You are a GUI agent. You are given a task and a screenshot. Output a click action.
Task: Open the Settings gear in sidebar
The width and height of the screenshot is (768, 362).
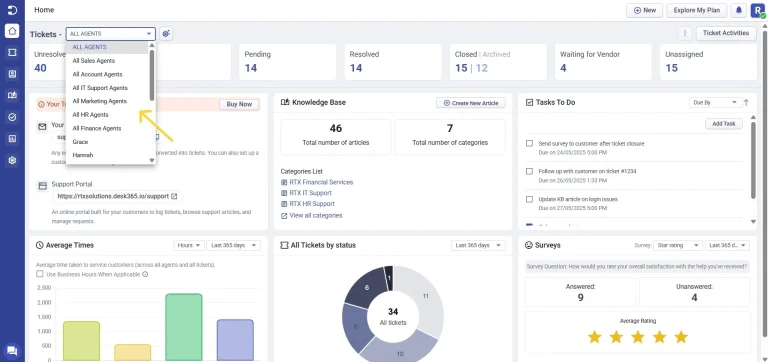click(12, 160)
